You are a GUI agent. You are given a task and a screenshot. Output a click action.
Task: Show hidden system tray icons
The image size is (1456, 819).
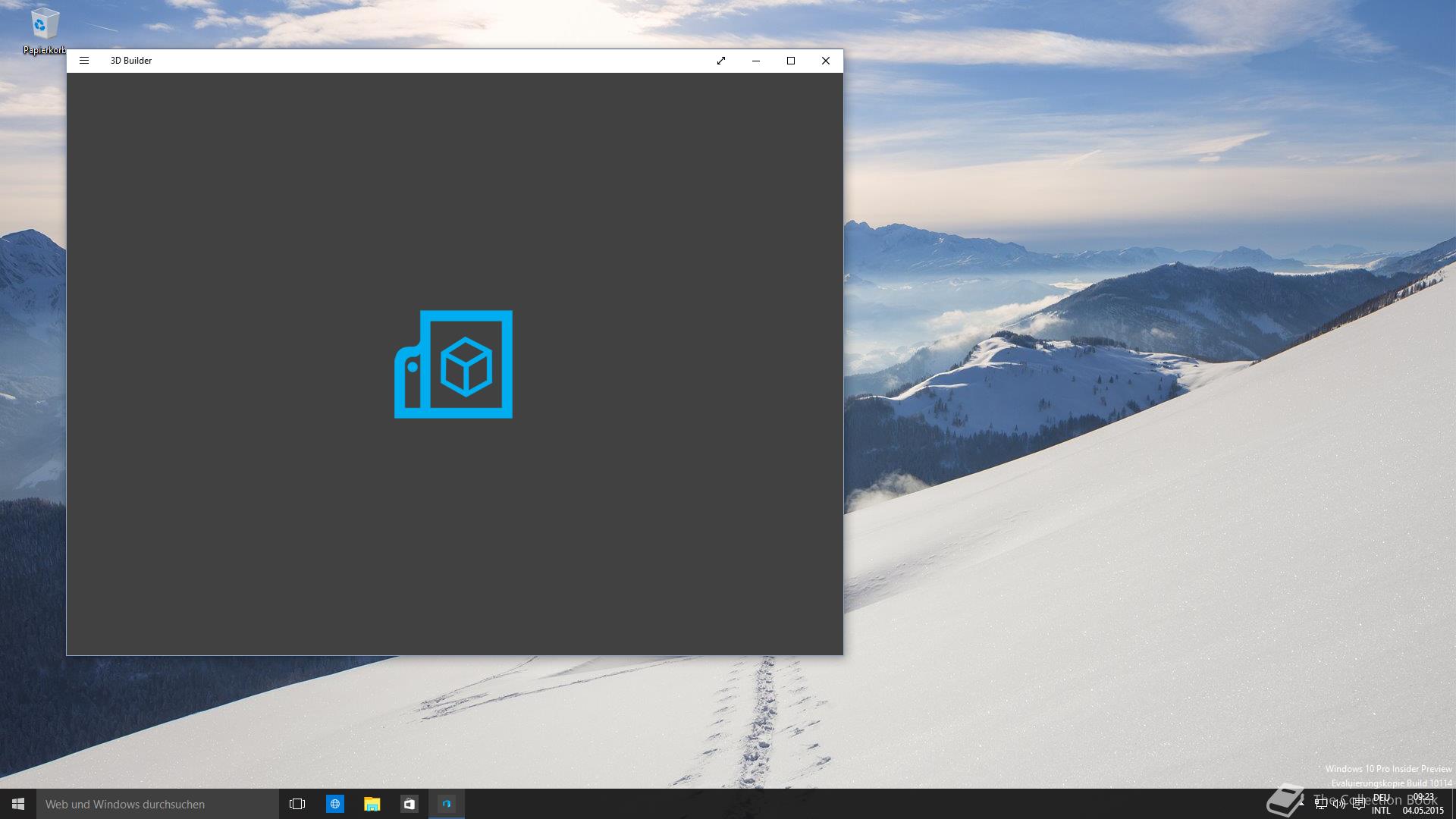pos(1302,804)
